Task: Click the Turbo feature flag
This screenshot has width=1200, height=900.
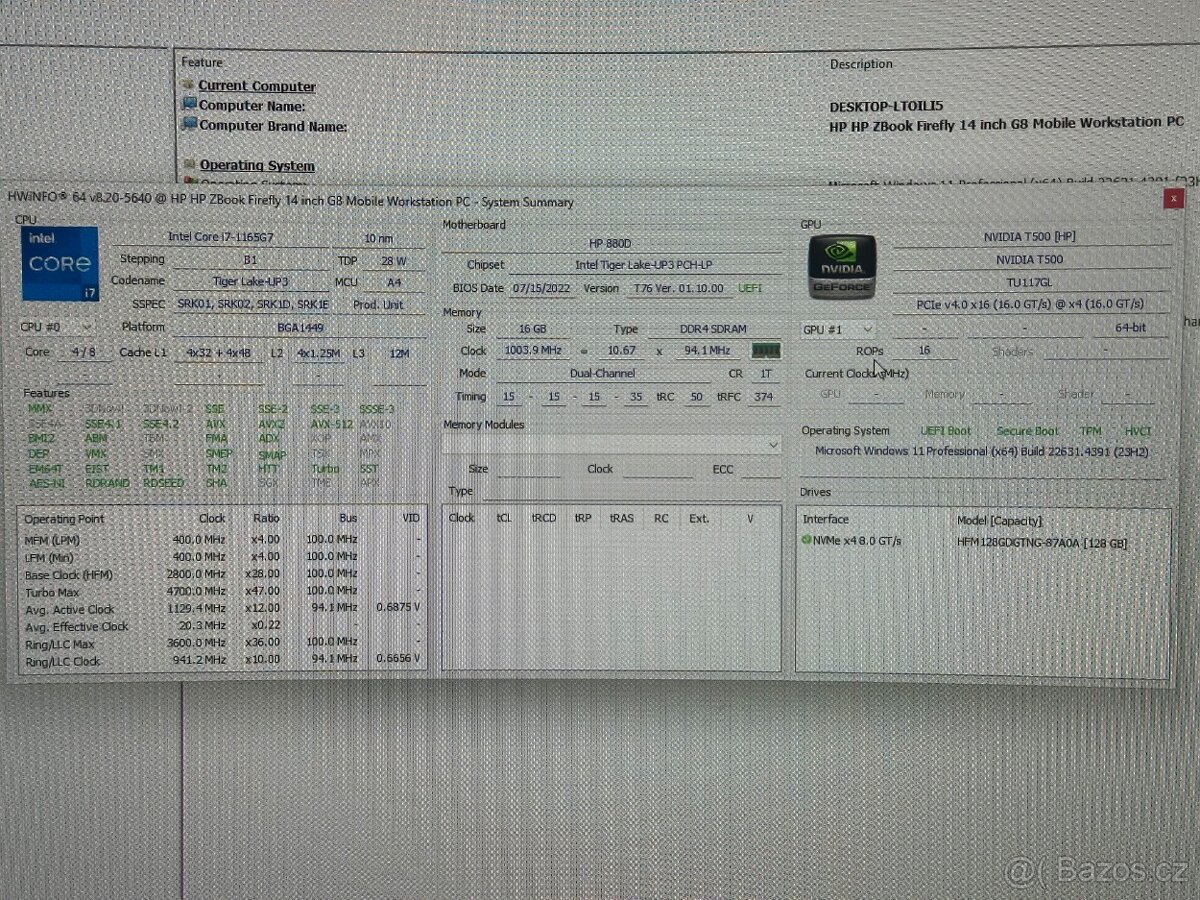Action: (x=325, y=468)
